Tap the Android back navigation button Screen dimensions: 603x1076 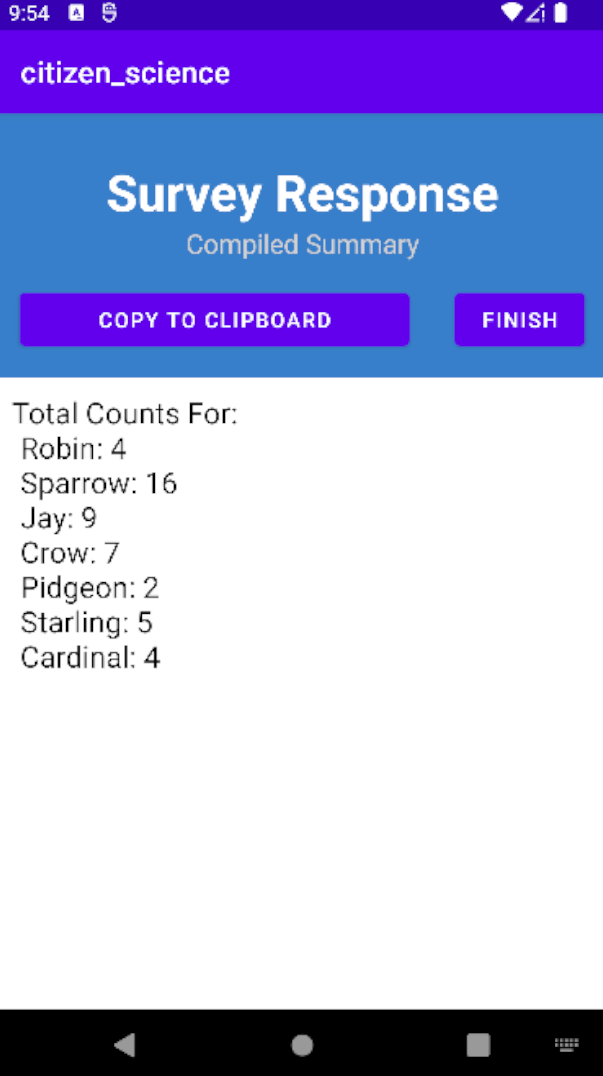tap(125, 1045)
